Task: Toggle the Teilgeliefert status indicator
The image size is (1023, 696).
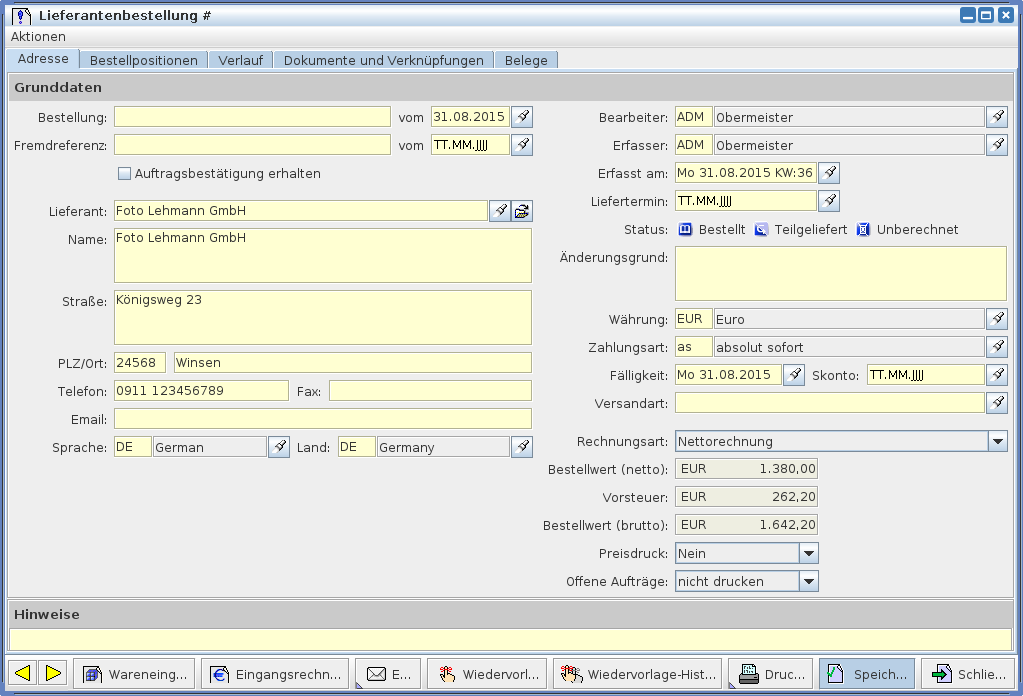Action: point(762,229)
